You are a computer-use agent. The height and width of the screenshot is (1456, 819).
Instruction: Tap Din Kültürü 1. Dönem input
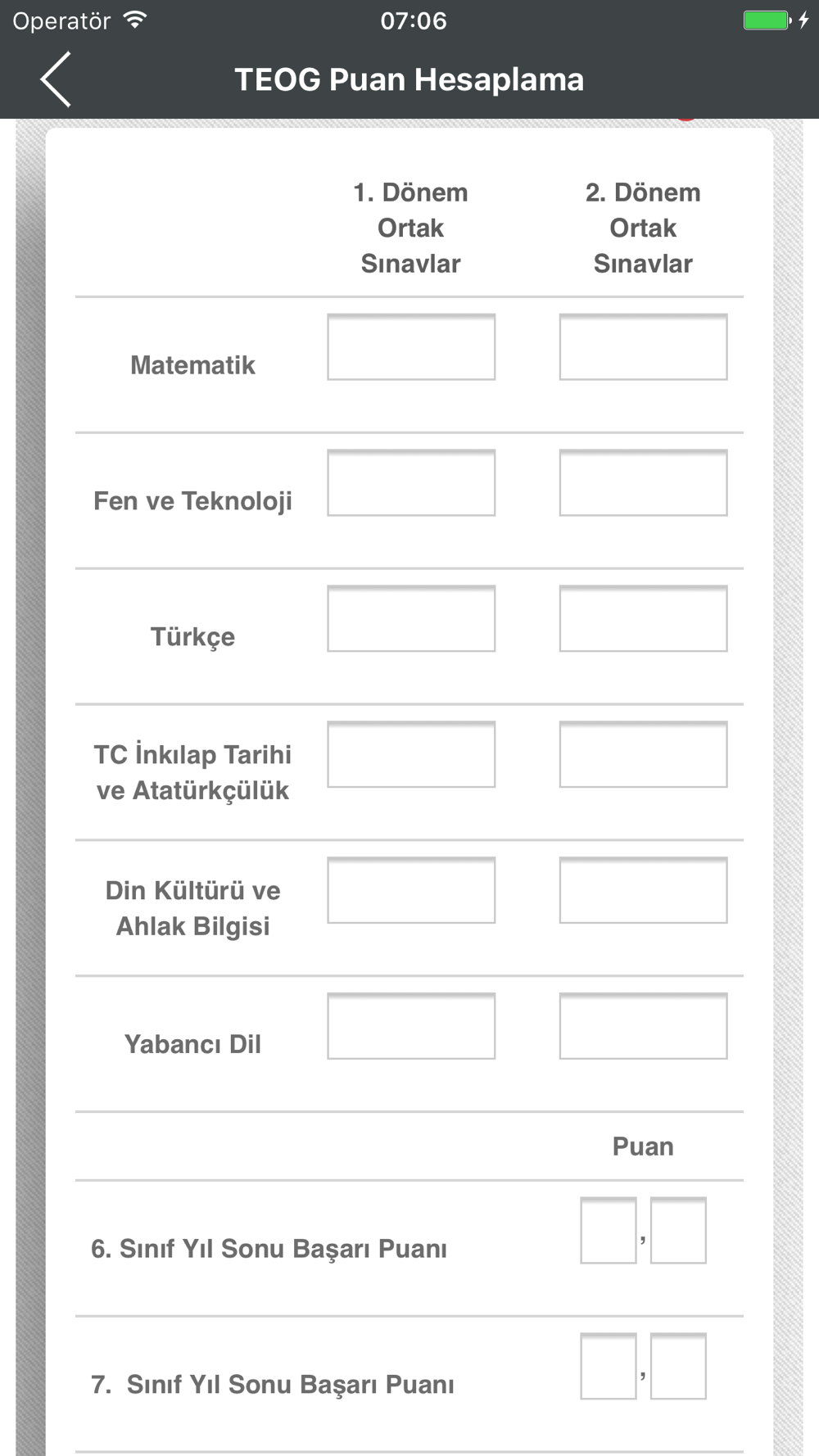411,891
